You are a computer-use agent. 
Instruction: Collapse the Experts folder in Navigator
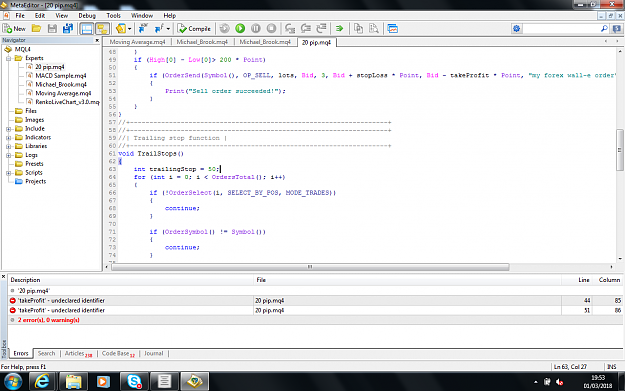(x=8, y=58)
